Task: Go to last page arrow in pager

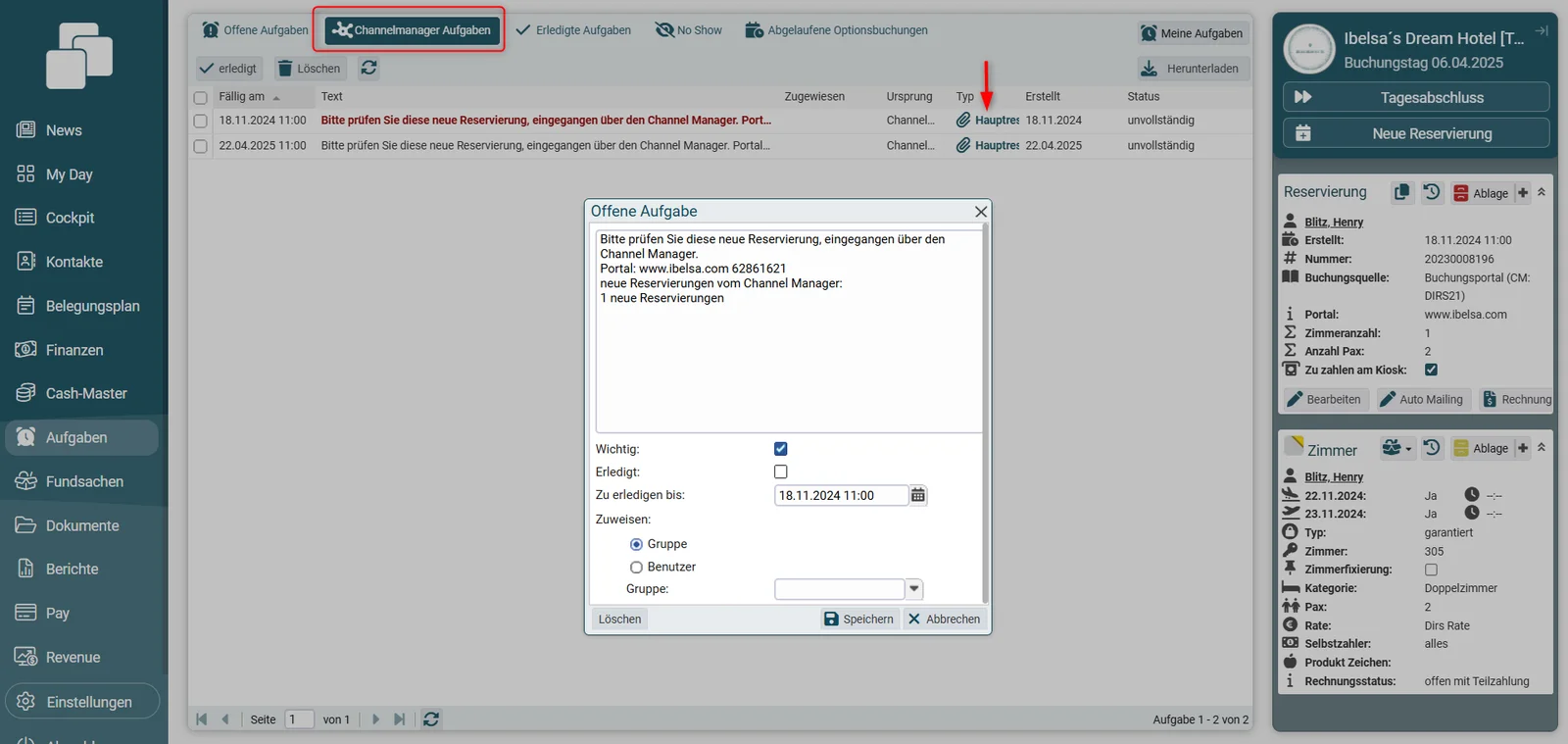Action: pos(399,719)
